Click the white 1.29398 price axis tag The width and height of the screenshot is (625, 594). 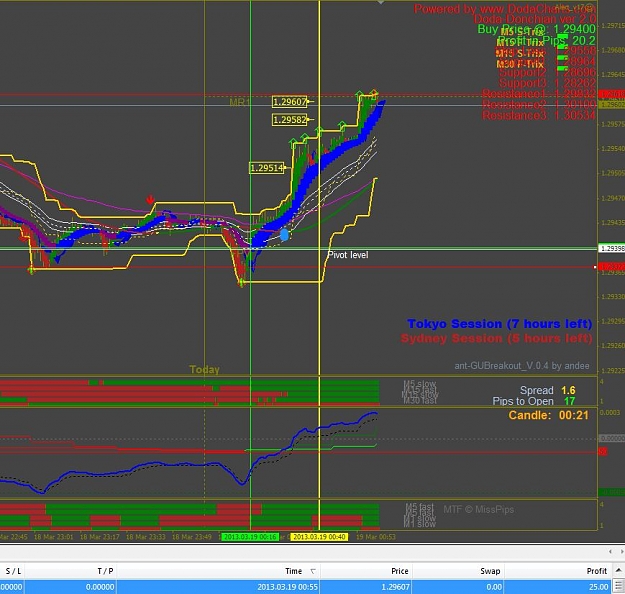(611, 248)
